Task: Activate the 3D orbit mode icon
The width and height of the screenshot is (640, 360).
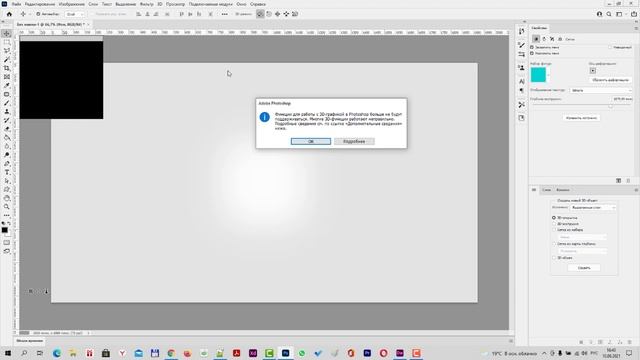Action: tap(260, 14)
